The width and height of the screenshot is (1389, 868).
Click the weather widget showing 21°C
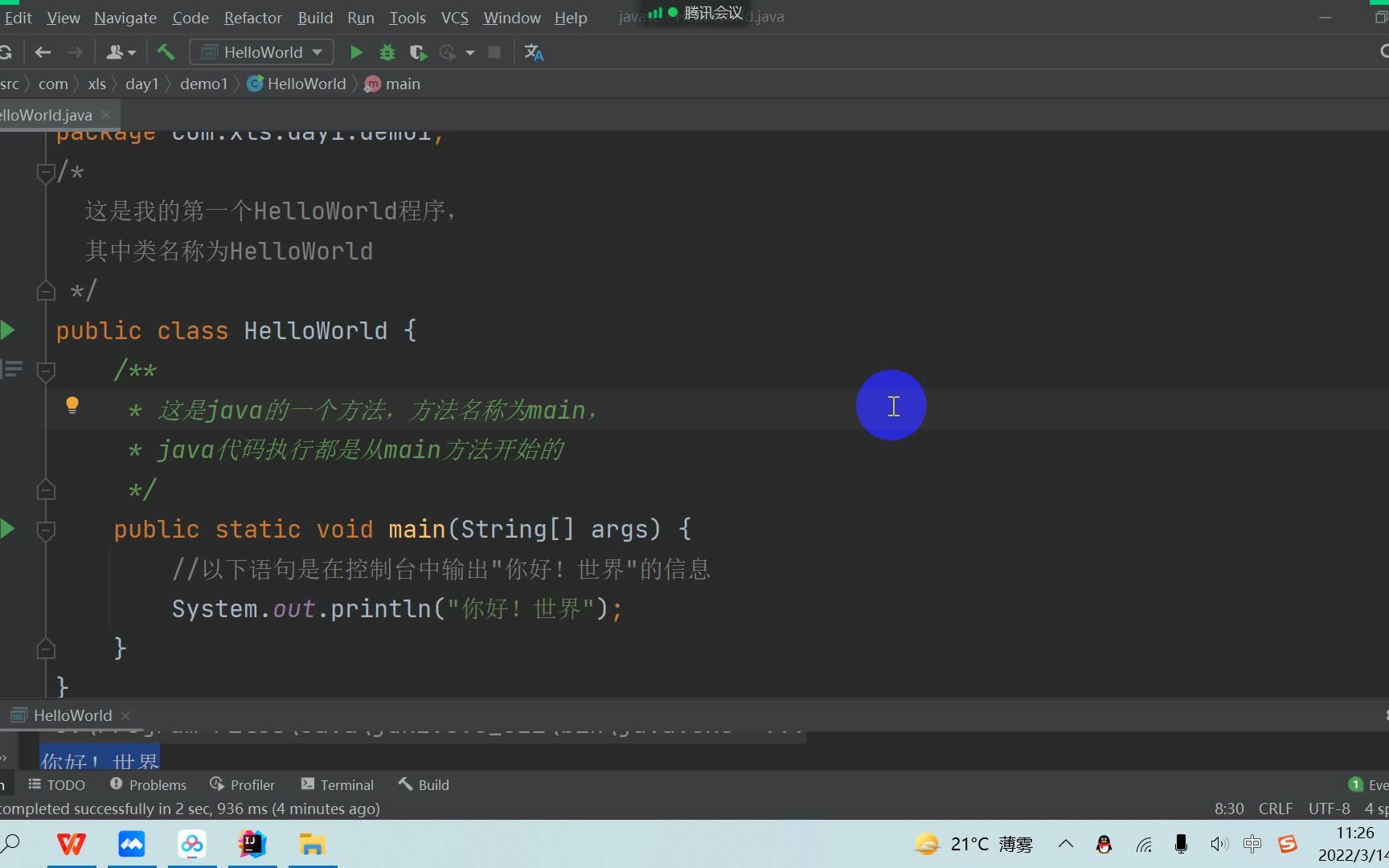(973, 844)
